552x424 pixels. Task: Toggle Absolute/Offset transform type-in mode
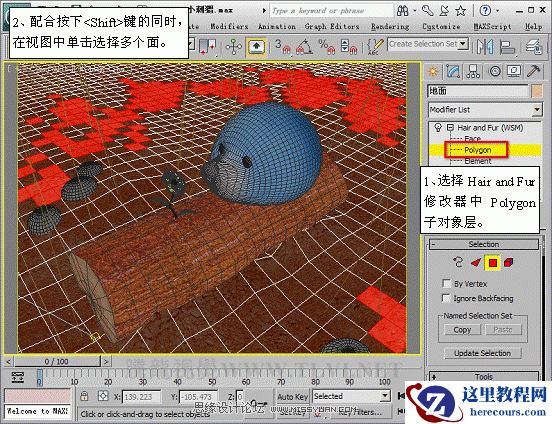pos(103,396)
